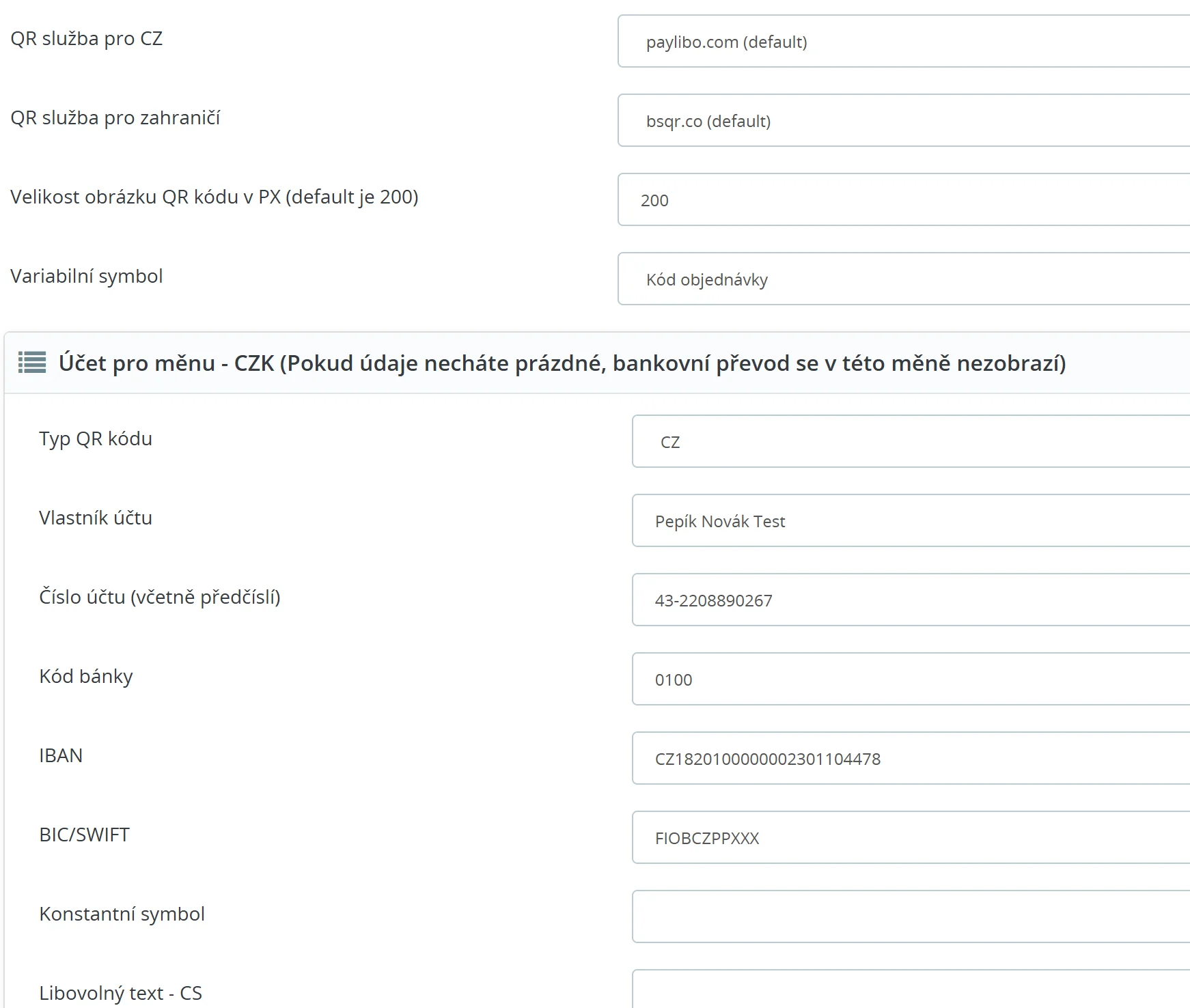Click the QR image size field showing 200
The height and width of the screenshot is (1008, 1190).
[903, 200]
